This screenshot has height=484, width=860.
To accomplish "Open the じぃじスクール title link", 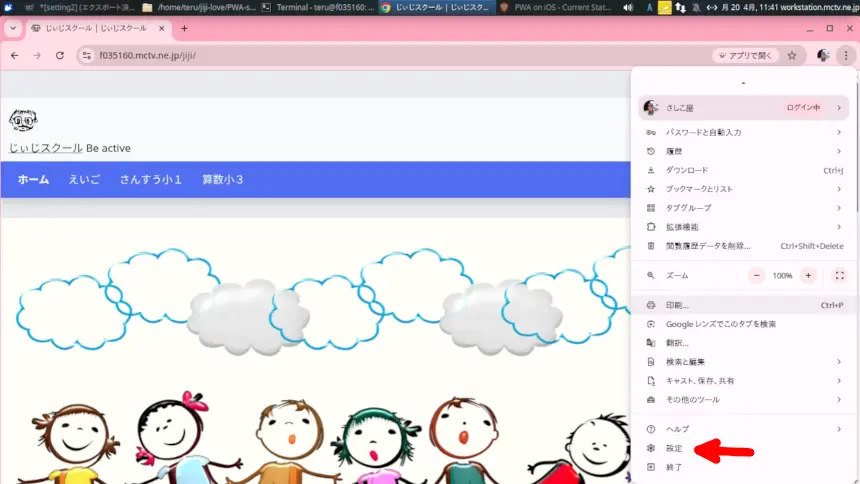I will [46, 148].
